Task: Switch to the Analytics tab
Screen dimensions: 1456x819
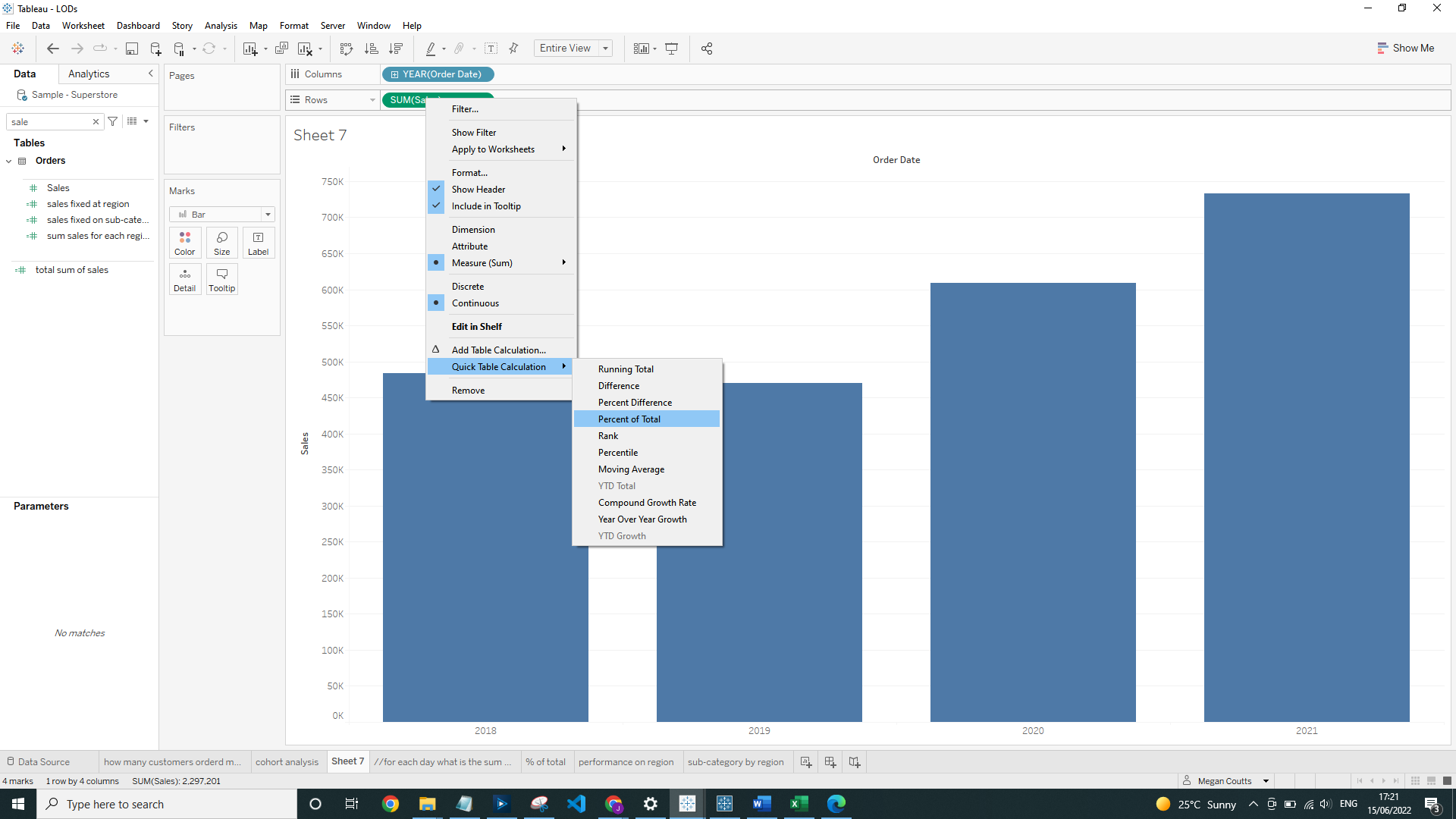Action: pyautogui.click(x=89, y=74)
